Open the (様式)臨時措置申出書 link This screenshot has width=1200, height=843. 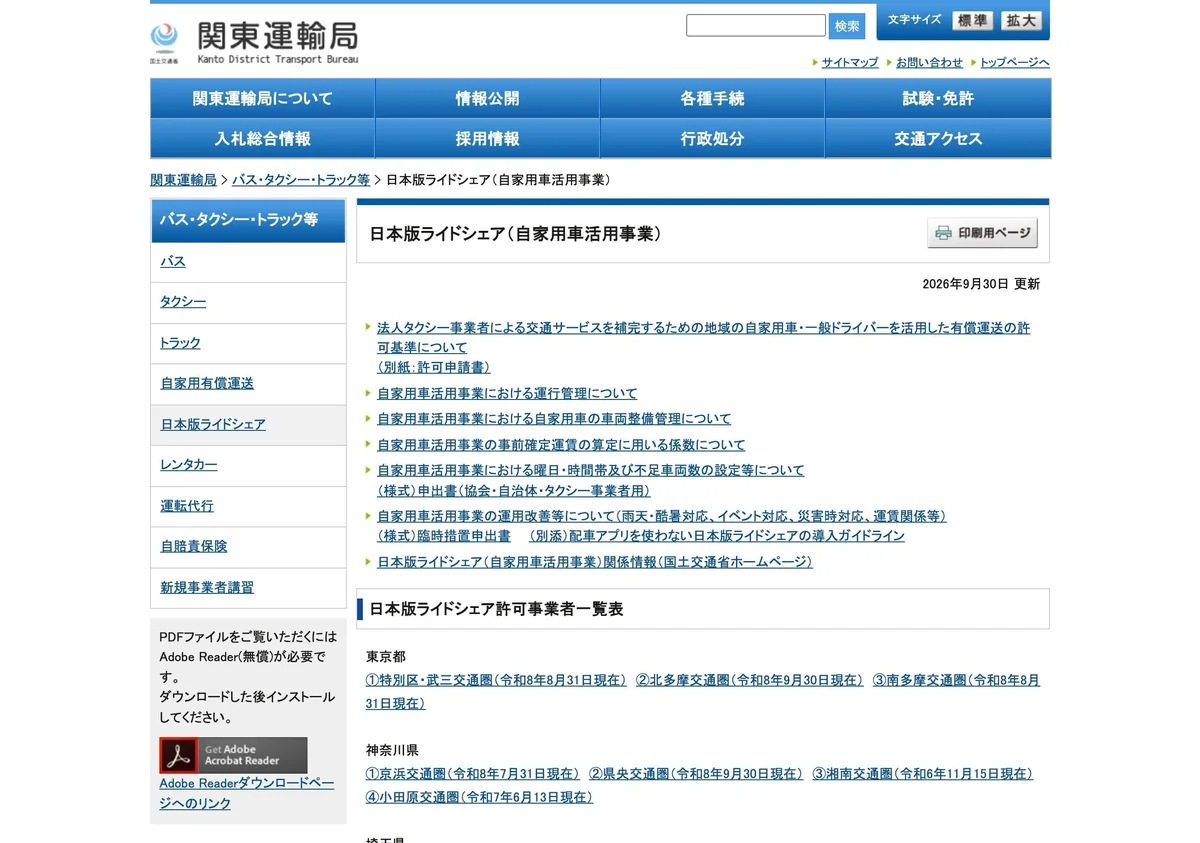pos(444,536)
